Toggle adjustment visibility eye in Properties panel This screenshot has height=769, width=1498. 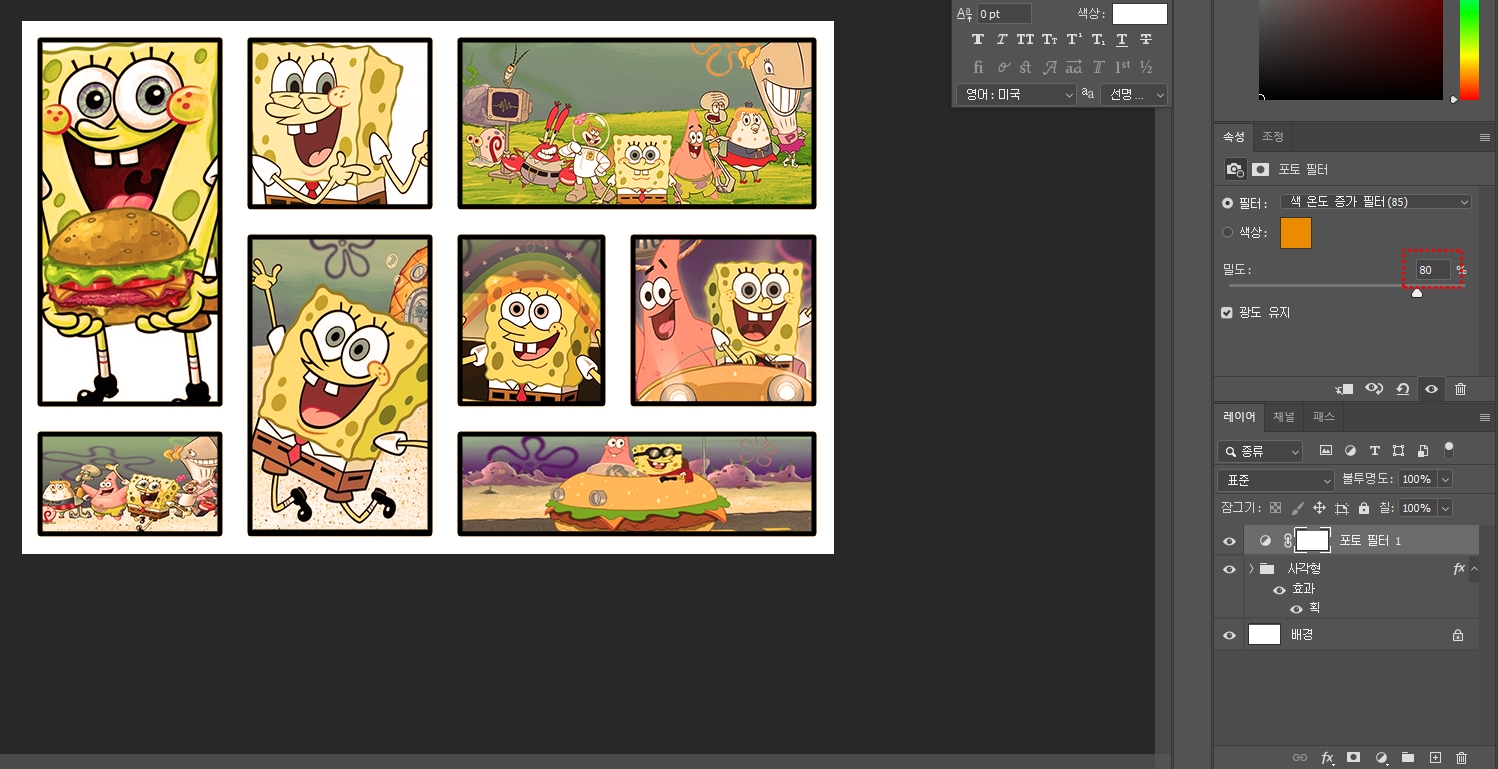click(1431, 389)
